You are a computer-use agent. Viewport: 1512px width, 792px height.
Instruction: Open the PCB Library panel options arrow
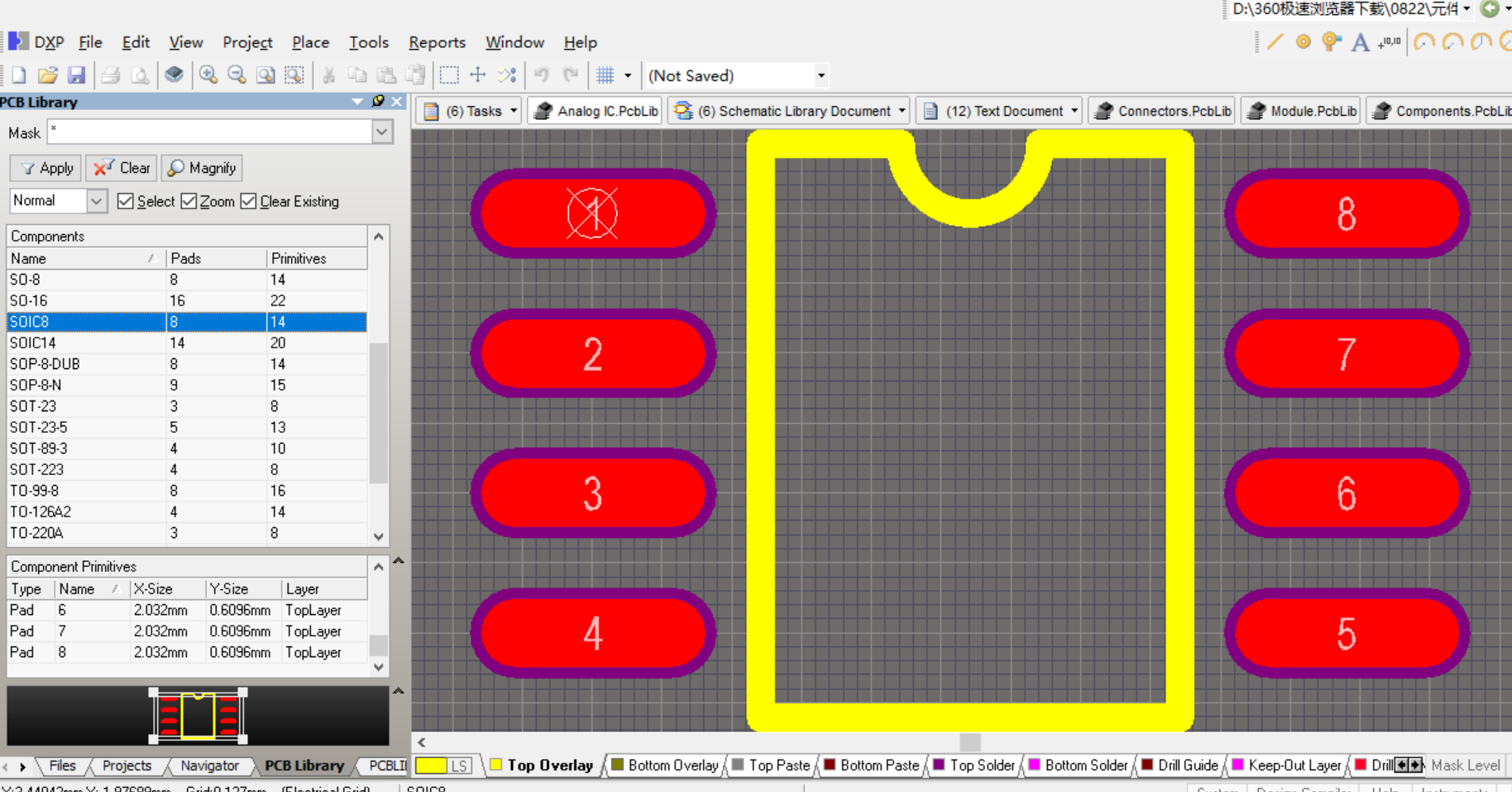[x=357, y=101]
